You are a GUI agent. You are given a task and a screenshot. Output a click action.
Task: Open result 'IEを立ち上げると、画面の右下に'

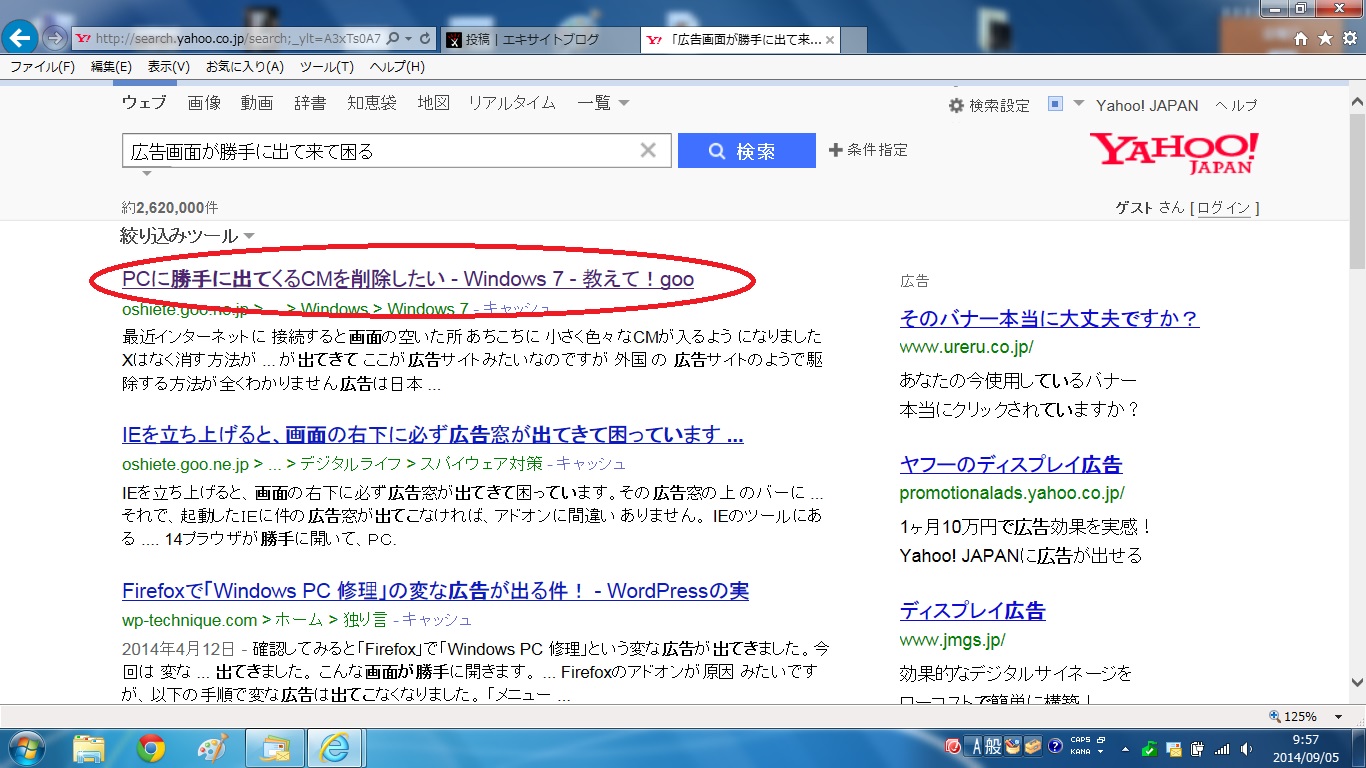432,435
